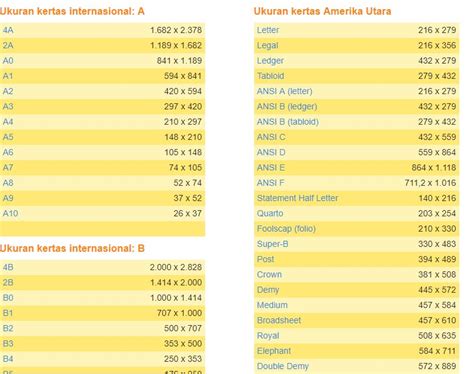Select the B0 paper size link
This screenshot has width=474, height=374.
pyautogui.click(x=8, y=298)
